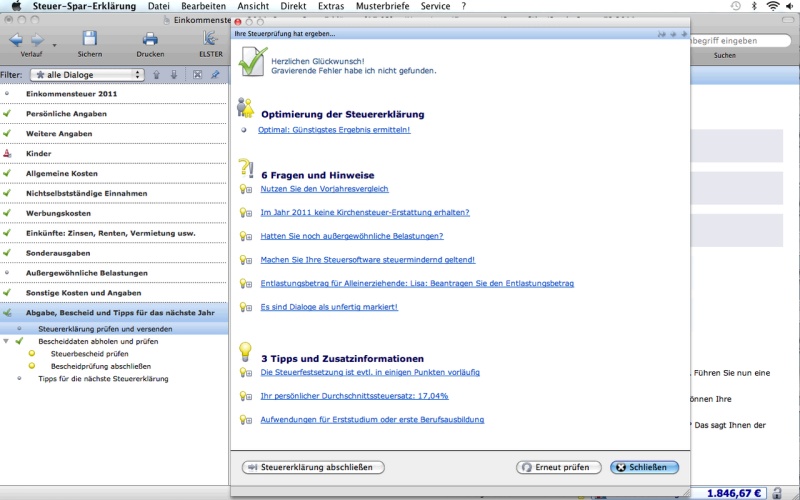Viewport: 800px width, 500px height.
Task: Open the 'alle Dialoge' filter dropdown
Action: coord(87,74)
